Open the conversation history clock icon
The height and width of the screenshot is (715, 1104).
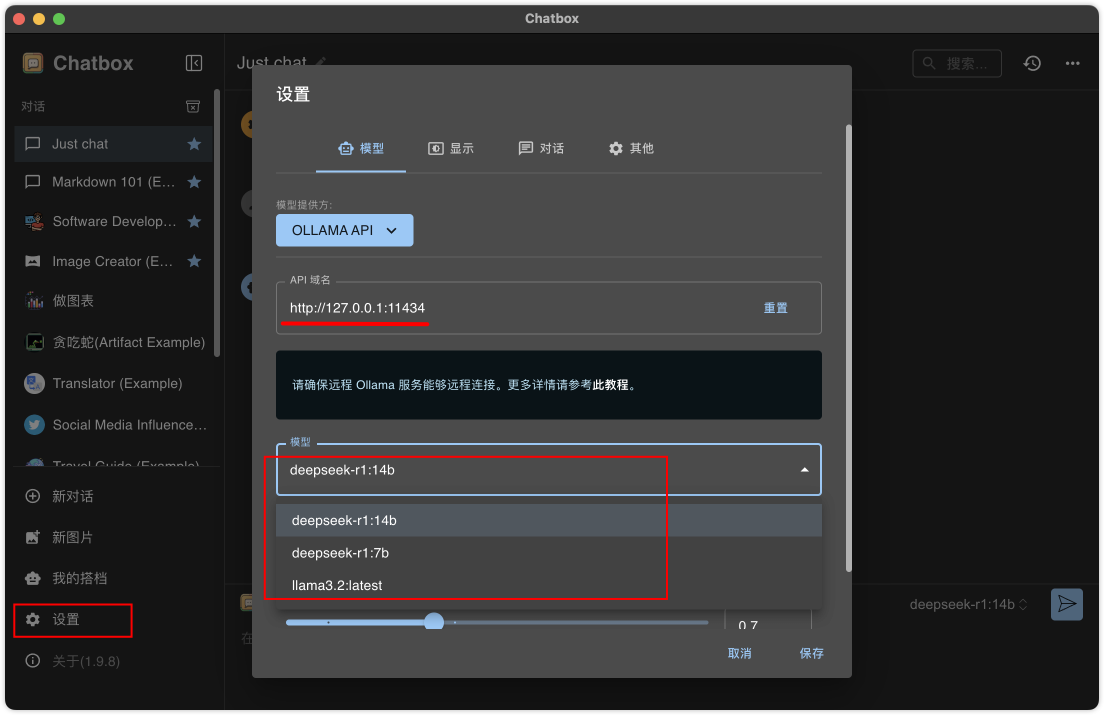click(1032, 63)
